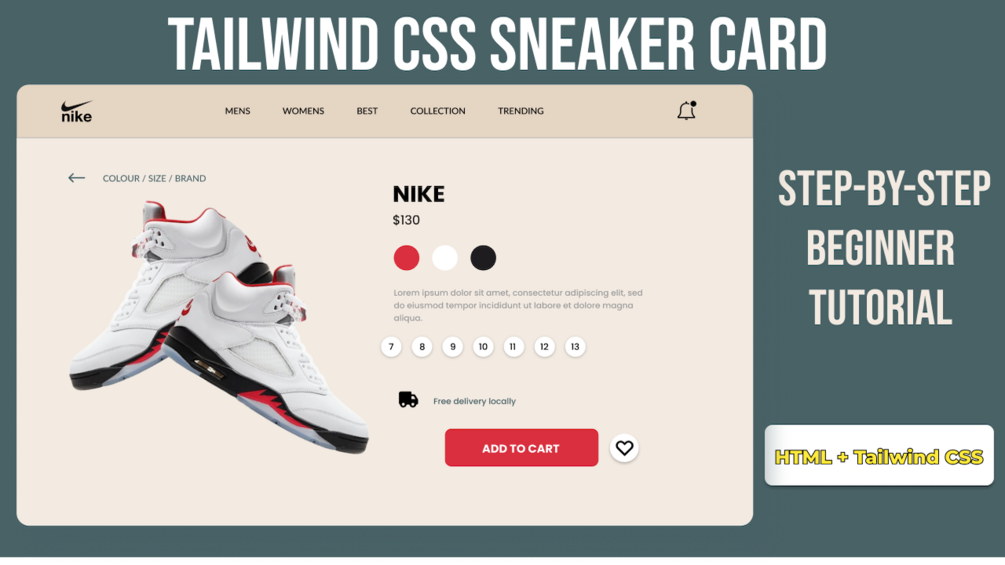
Task: Click the ADD TO CART button
Action: [x=521, y=448]
